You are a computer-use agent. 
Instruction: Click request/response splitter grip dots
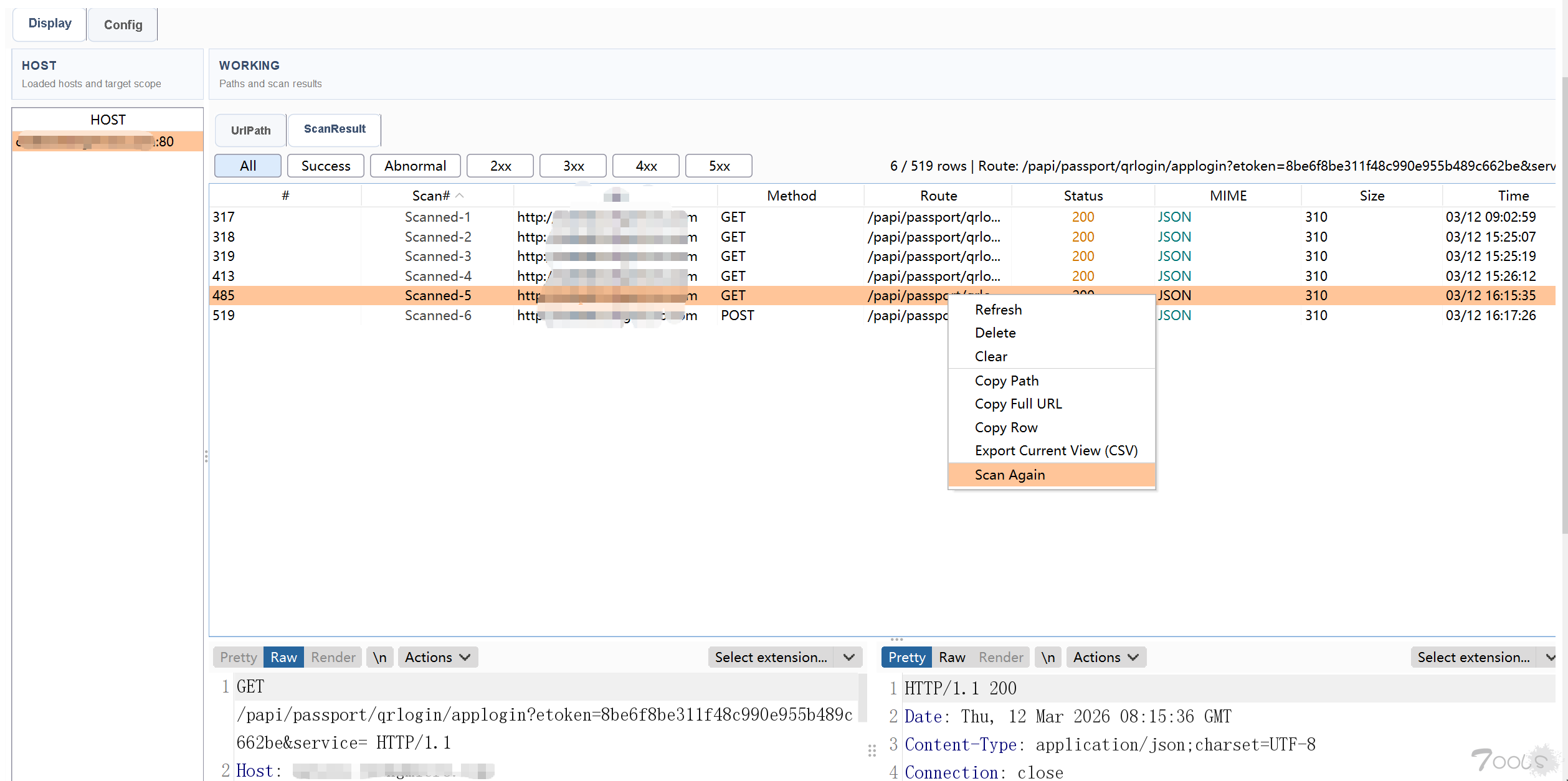point(872,750)
